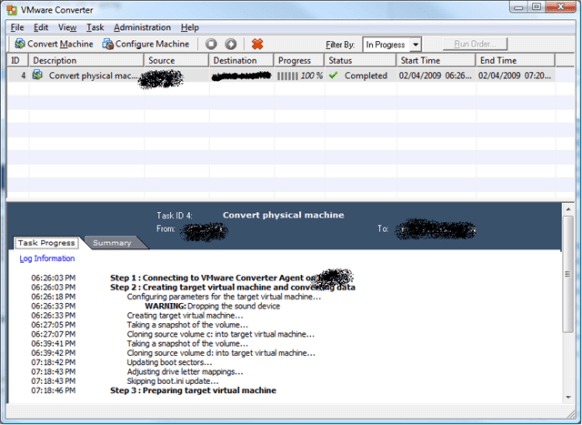This screenshot has width=582, height=425.
Task: Click 'Step 3 : Preparing target virtual machine' line
Action: [x=193, y=390]
